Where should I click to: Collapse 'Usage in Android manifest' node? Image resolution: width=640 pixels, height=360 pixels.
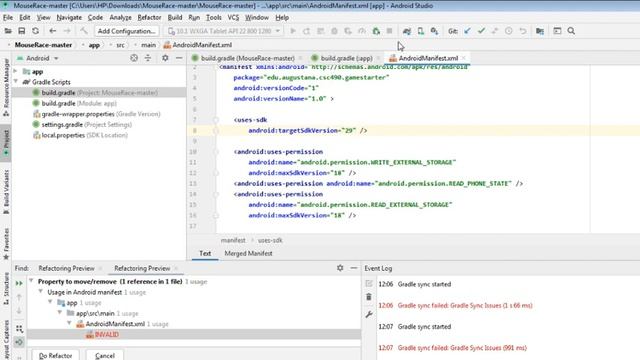tap(40, 292)
